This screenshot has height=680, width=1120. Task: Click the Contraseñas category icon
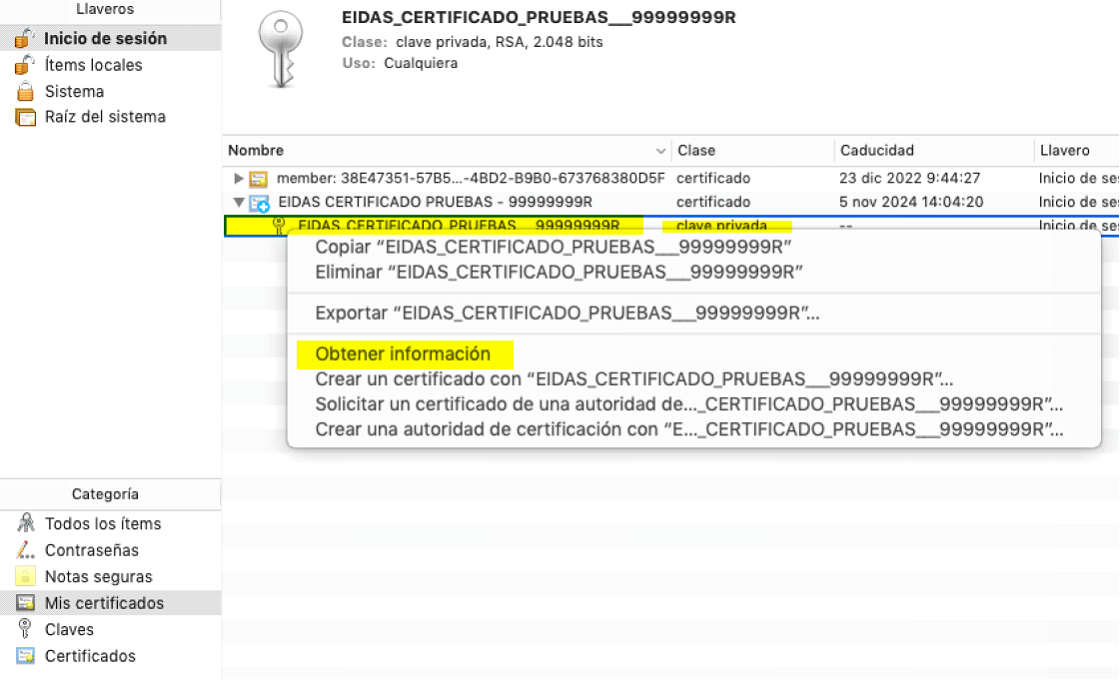point(26,550)
